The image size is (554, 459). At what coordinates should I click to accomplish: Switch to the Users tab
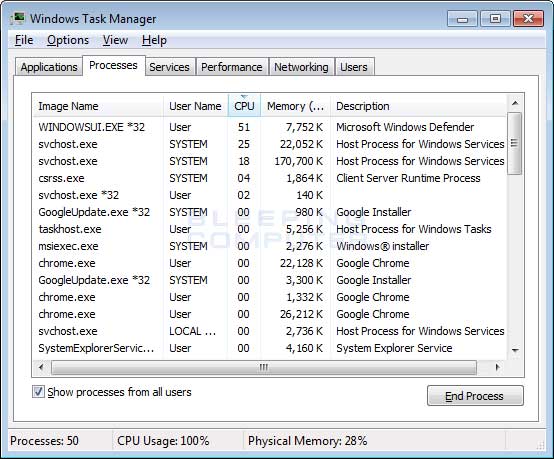click(x=354, y=67)
